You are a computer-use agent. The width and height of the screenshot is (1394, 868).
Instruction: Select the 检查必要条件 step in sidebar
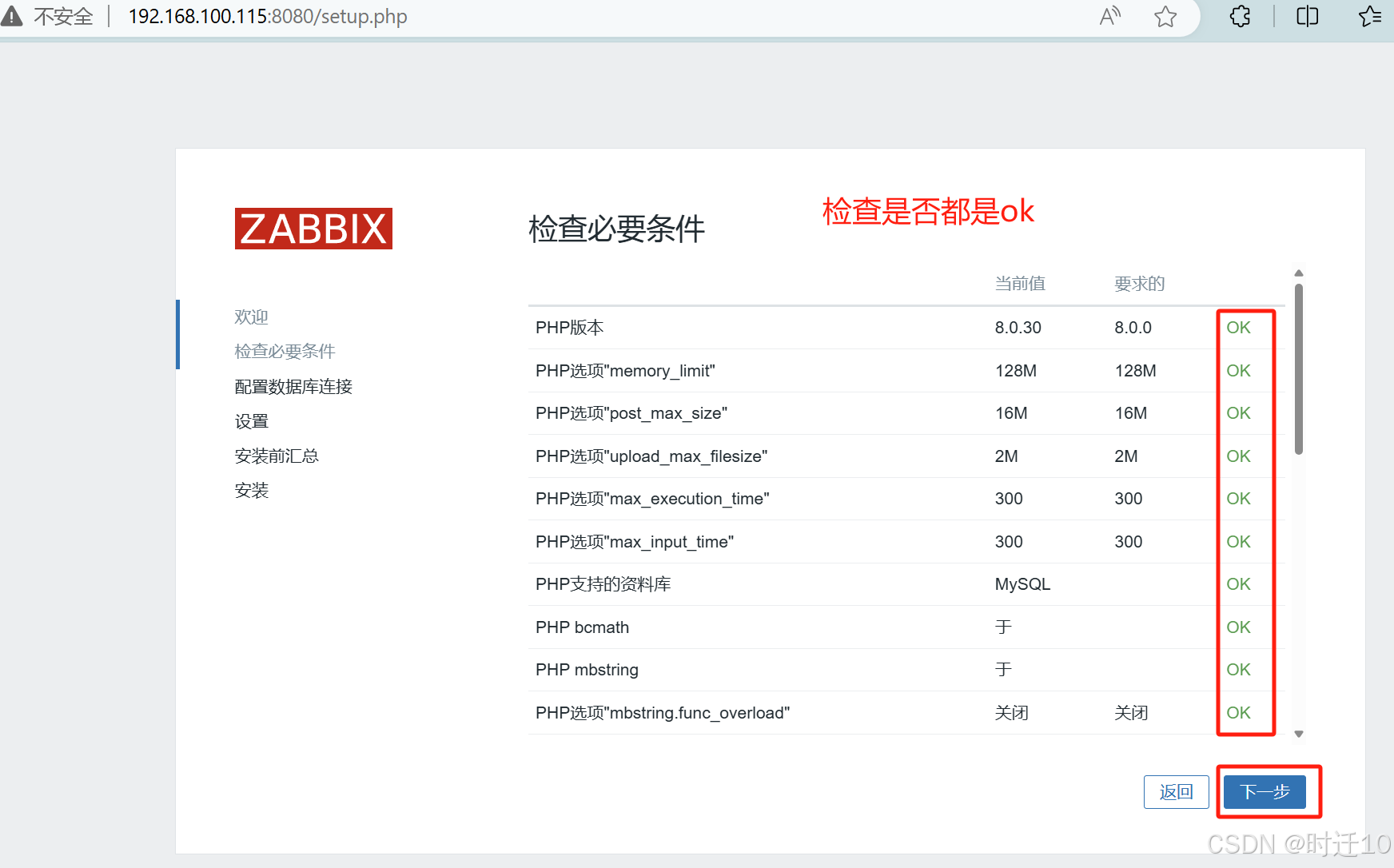coord(285,351)
